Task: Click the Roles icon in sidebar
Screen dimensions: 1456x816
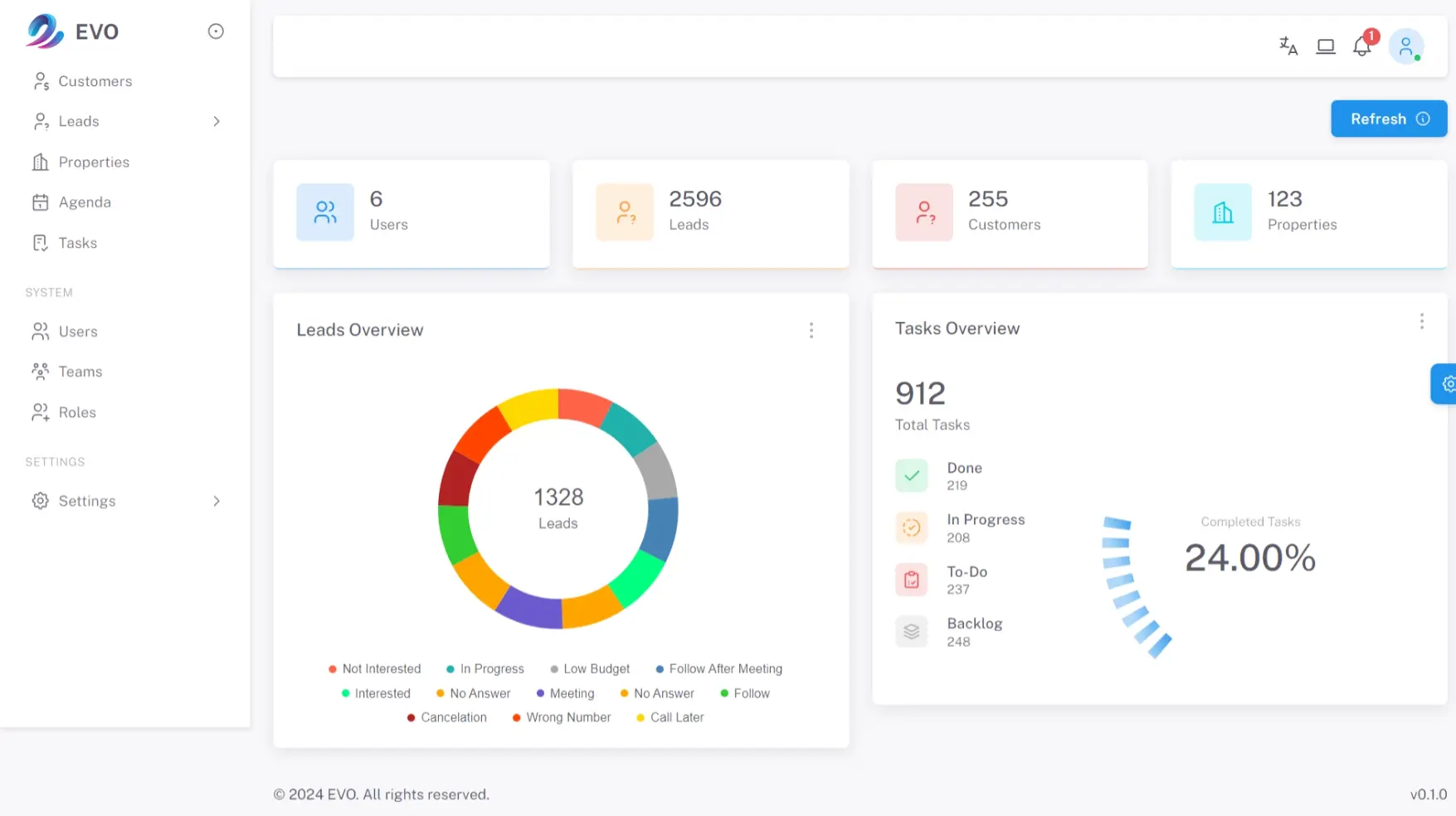Action: (41, 412)
